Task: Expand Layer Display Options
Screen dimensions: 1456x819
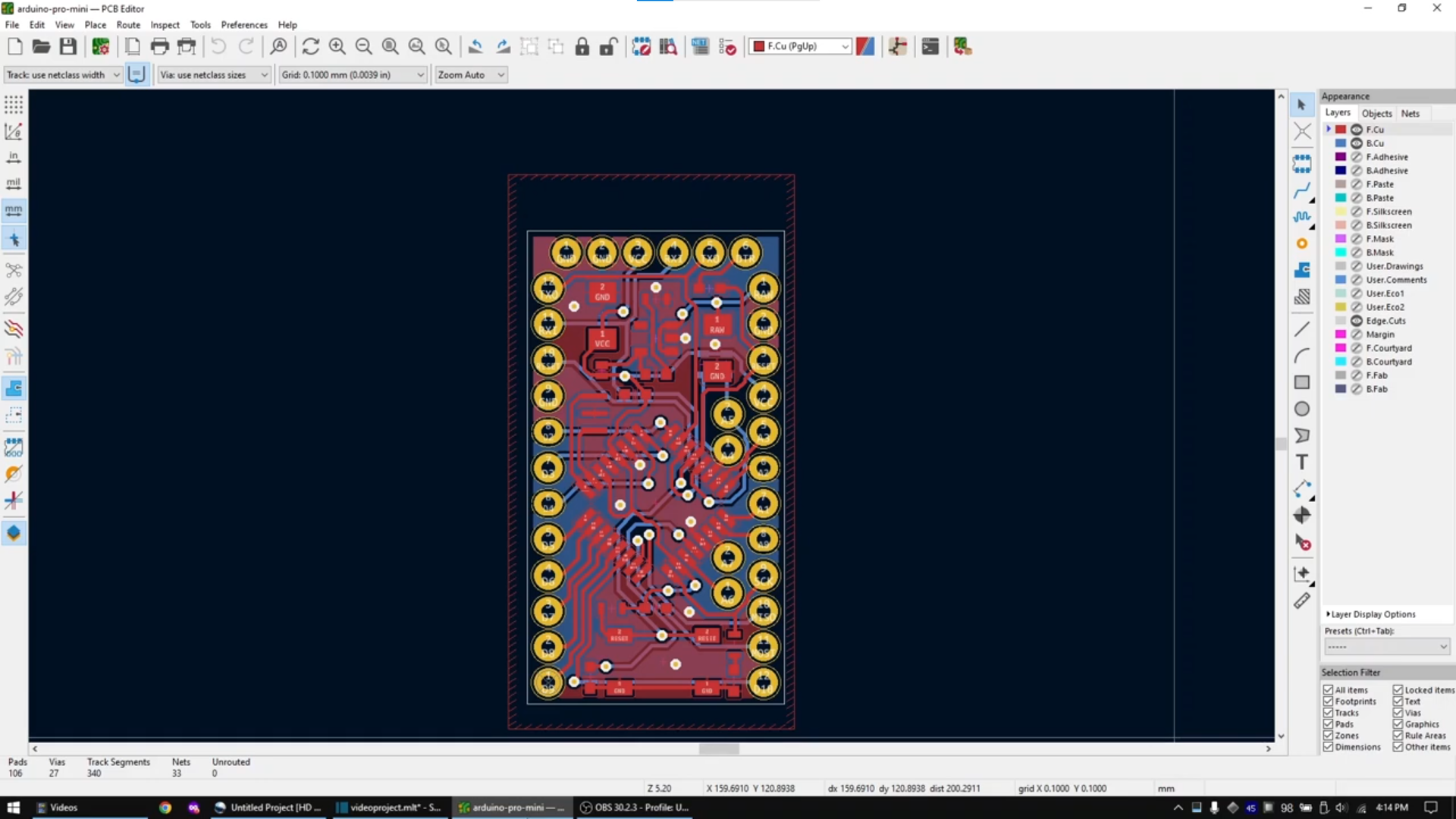Action: tap(1371, 614)
